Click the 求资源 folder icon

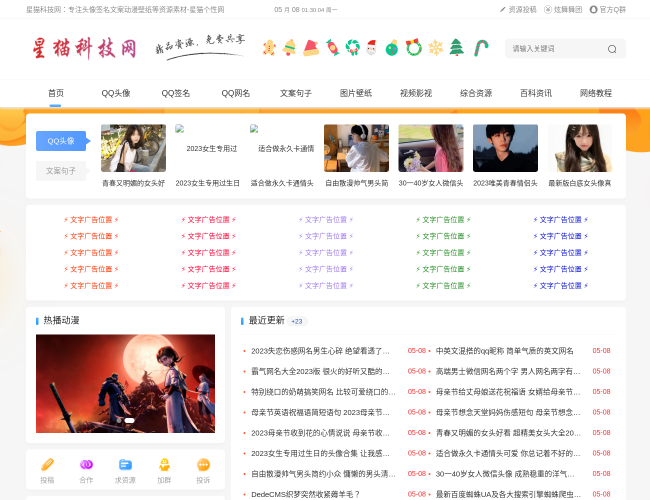pyautogui.click(x=125, y=465)
